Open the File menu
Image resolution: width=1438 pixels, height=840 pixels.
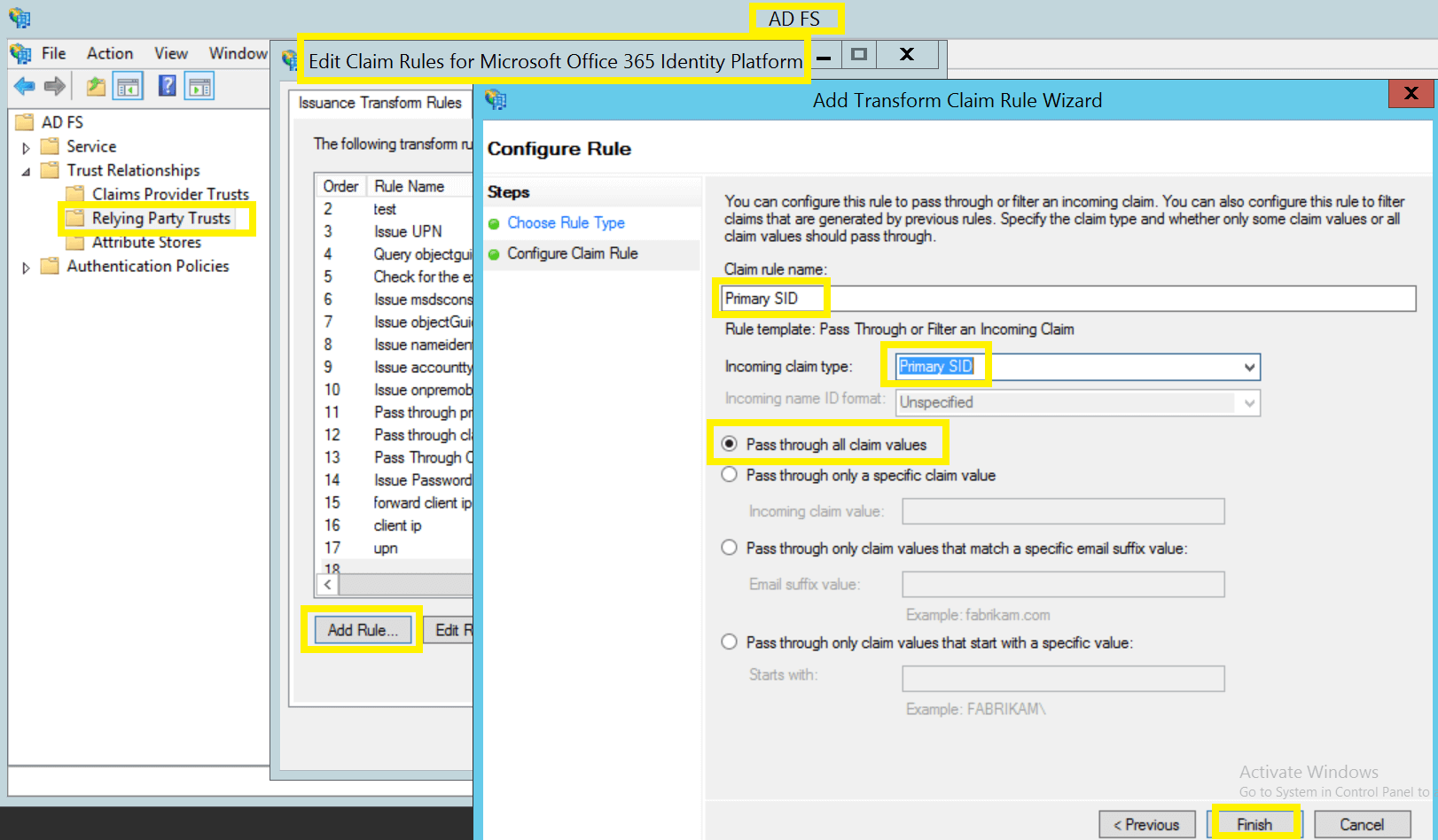[53, 53]
